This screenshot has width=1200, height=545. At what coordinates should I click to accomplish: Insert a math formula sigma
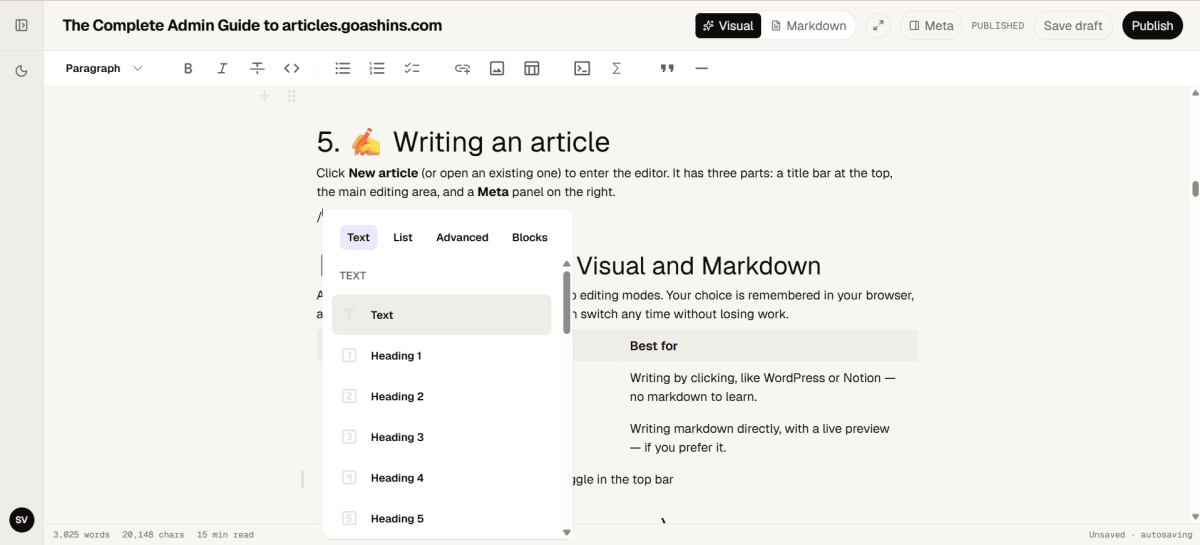coord(616,68)
